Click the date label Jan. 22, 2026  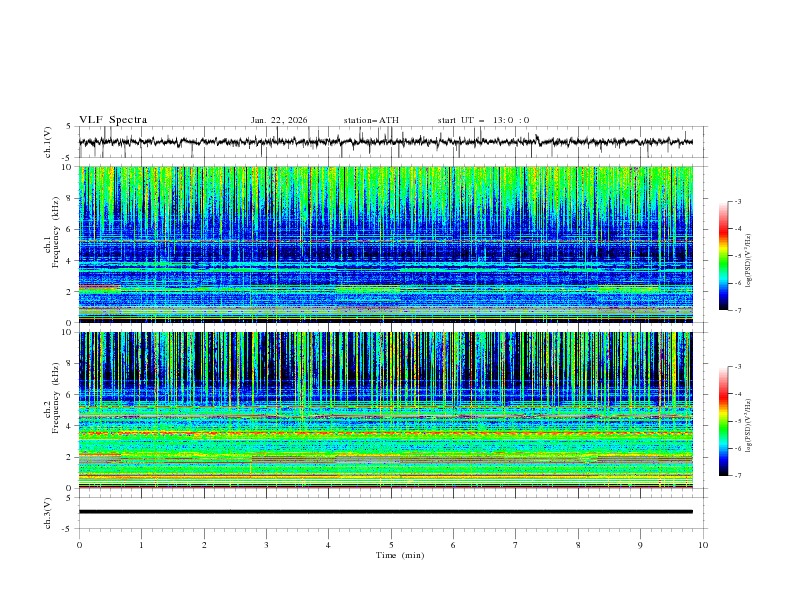click(279, 120)
